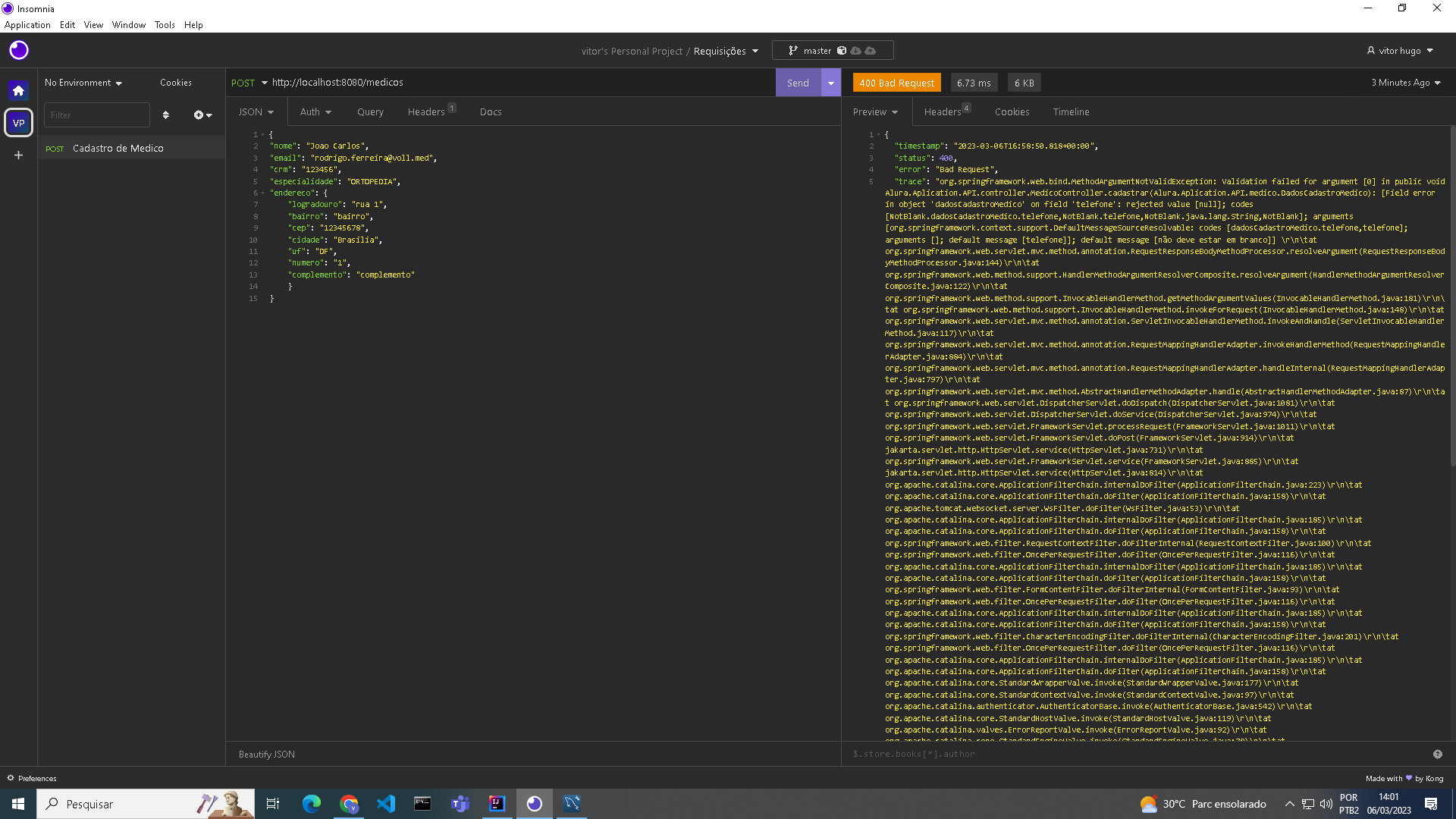Select the VP personal project icon

[x=18, y=123]
